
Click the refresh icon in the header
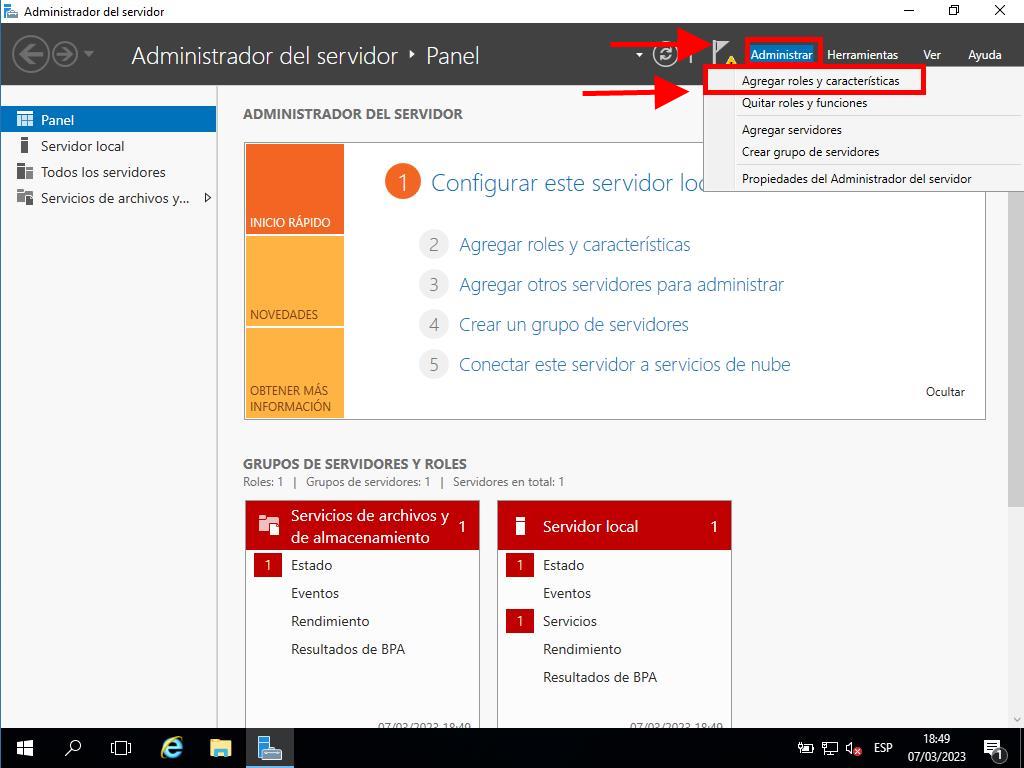(665, 55)
